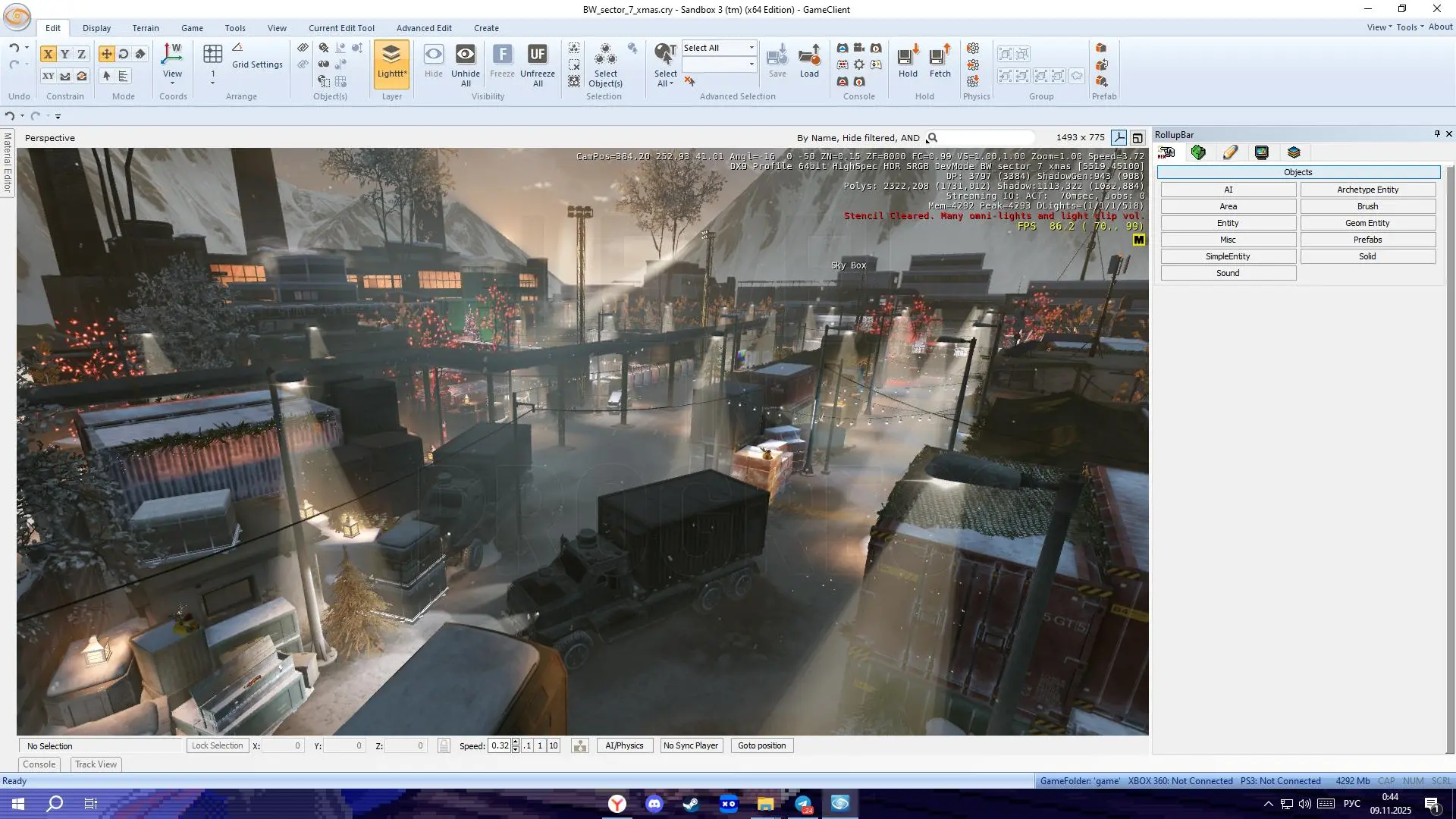Toggle Z axis constraint

[x=82, y=54]
